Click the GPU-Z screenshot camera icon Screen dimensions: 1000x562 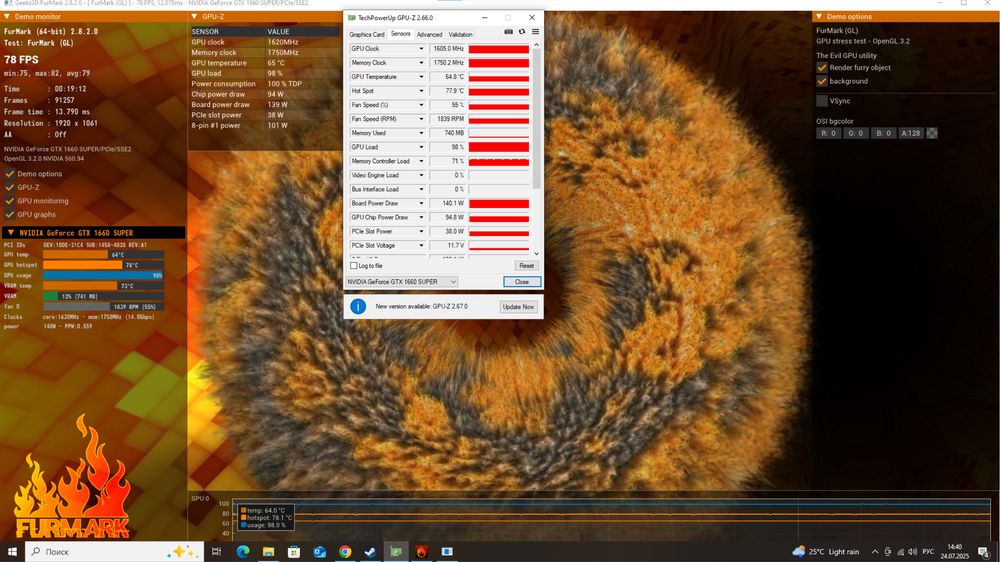click(508, 32)
